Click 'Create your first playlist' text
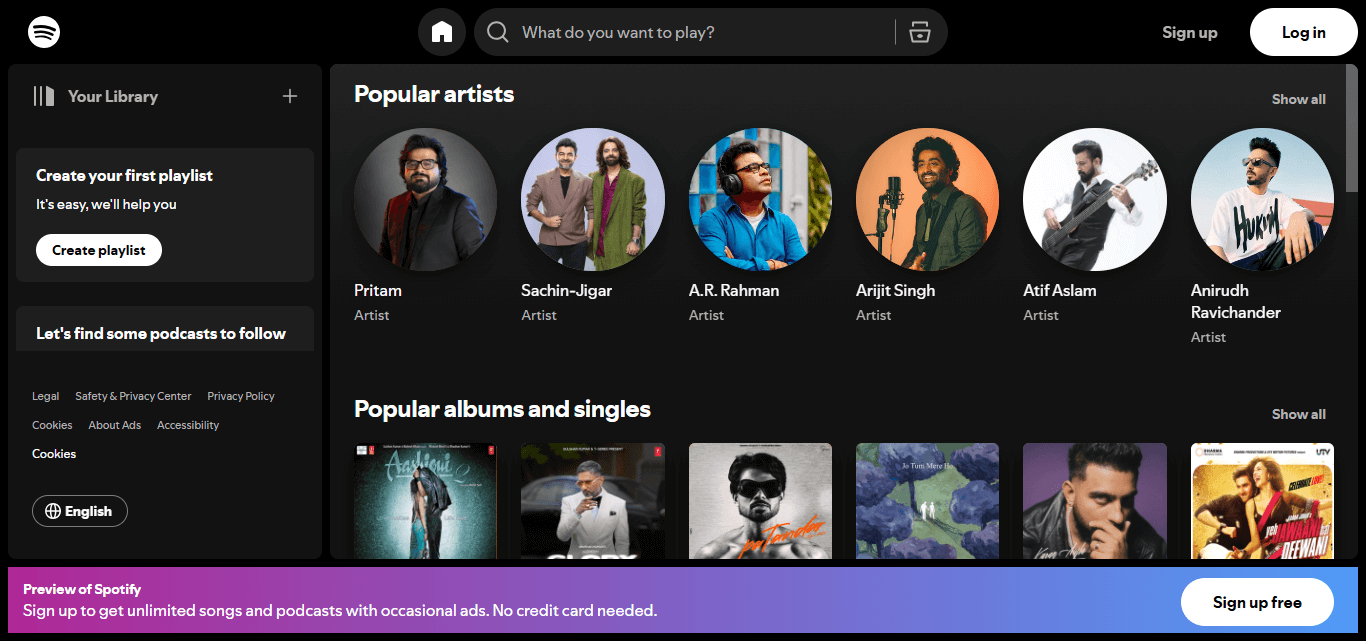Viewport: 1366px width, 641px height. 124,175
